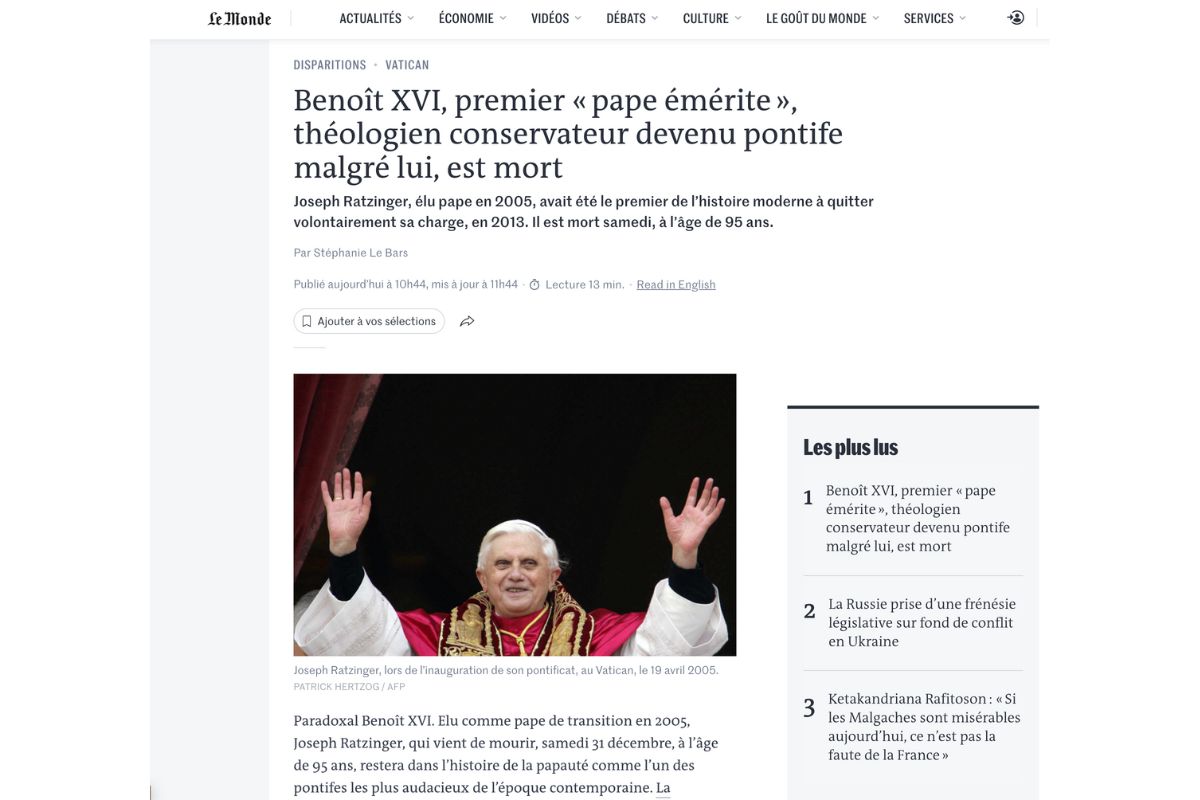Click Ajouter à vos sélections button

click(x=369, y=321)
